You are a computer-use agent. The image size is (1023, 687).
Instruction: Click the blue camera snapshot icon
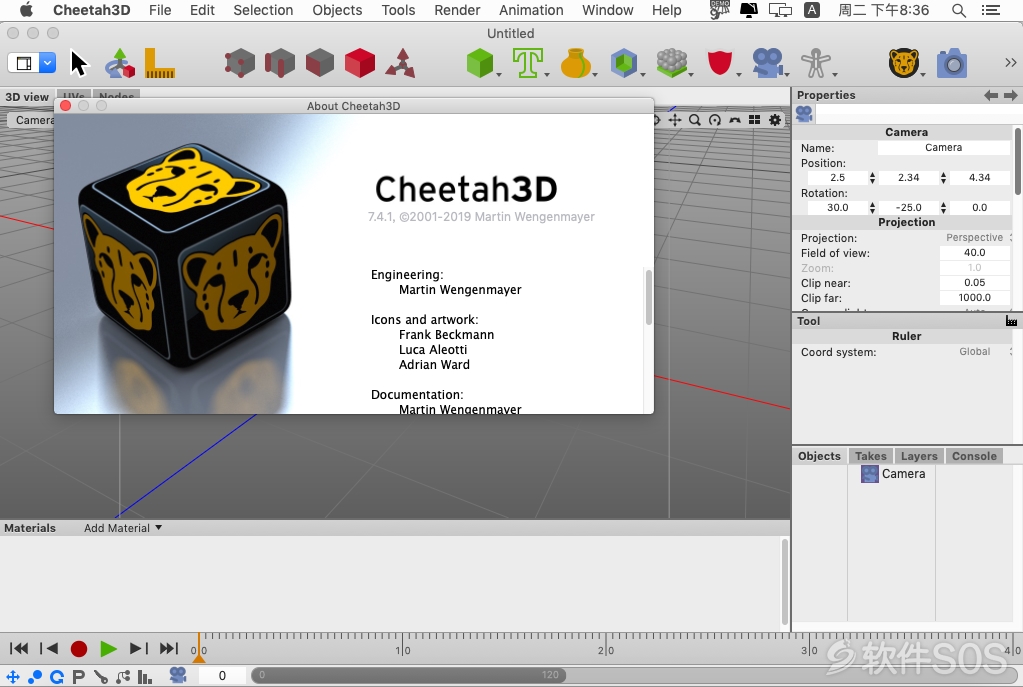952,63
